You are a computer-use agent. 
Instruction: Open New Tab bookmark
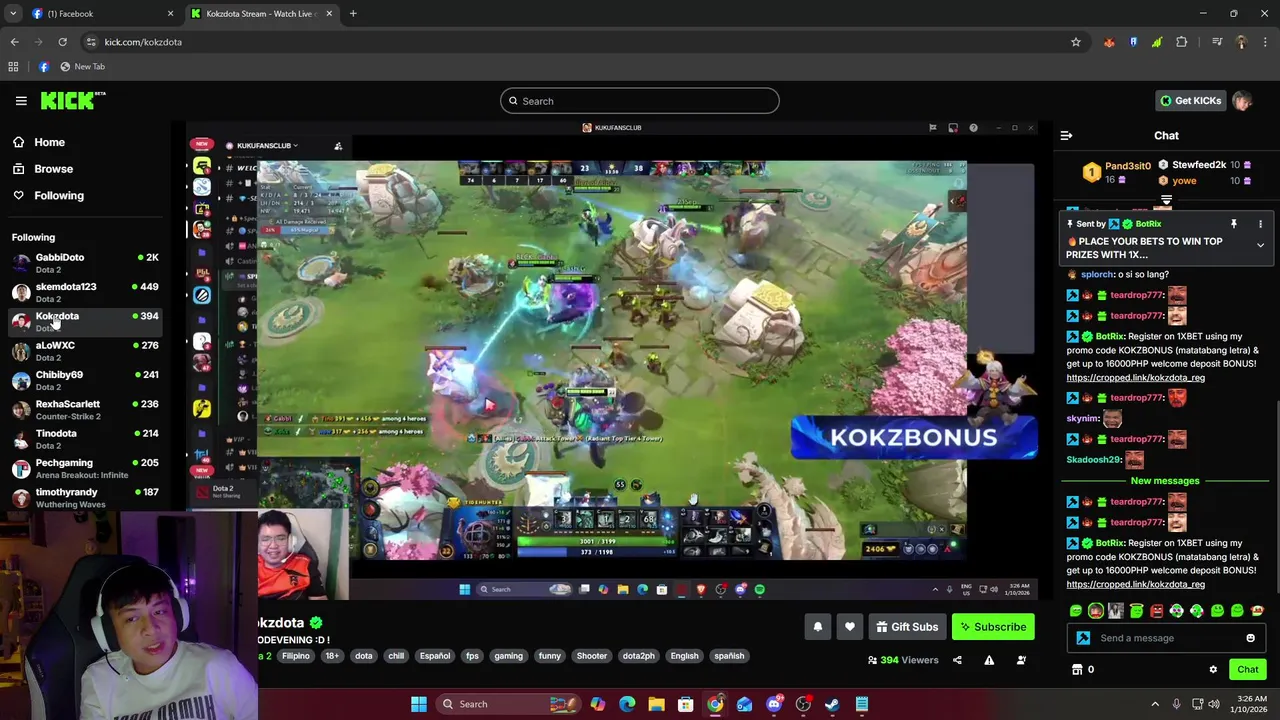82,67
